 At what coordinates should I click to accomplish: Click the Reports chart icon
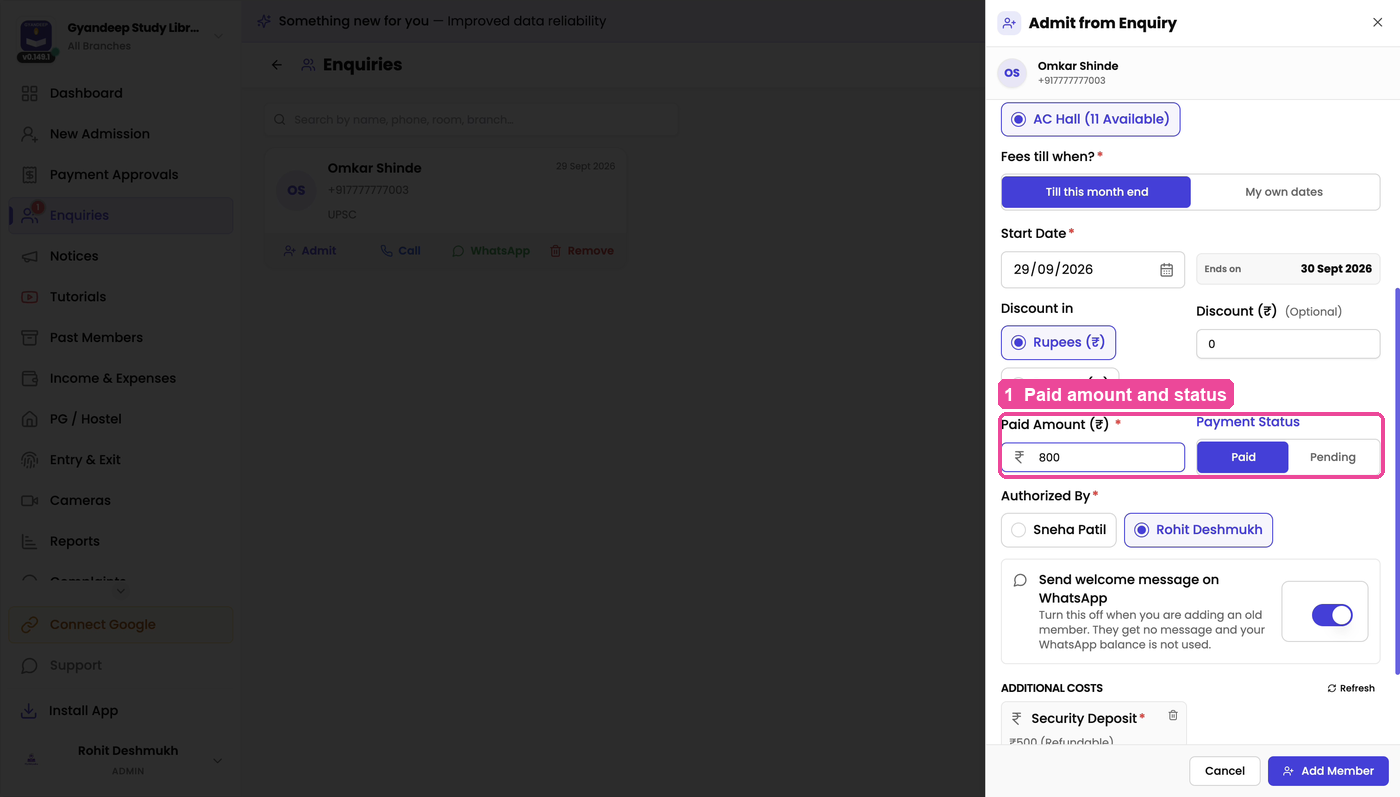(x=30, y=541)
